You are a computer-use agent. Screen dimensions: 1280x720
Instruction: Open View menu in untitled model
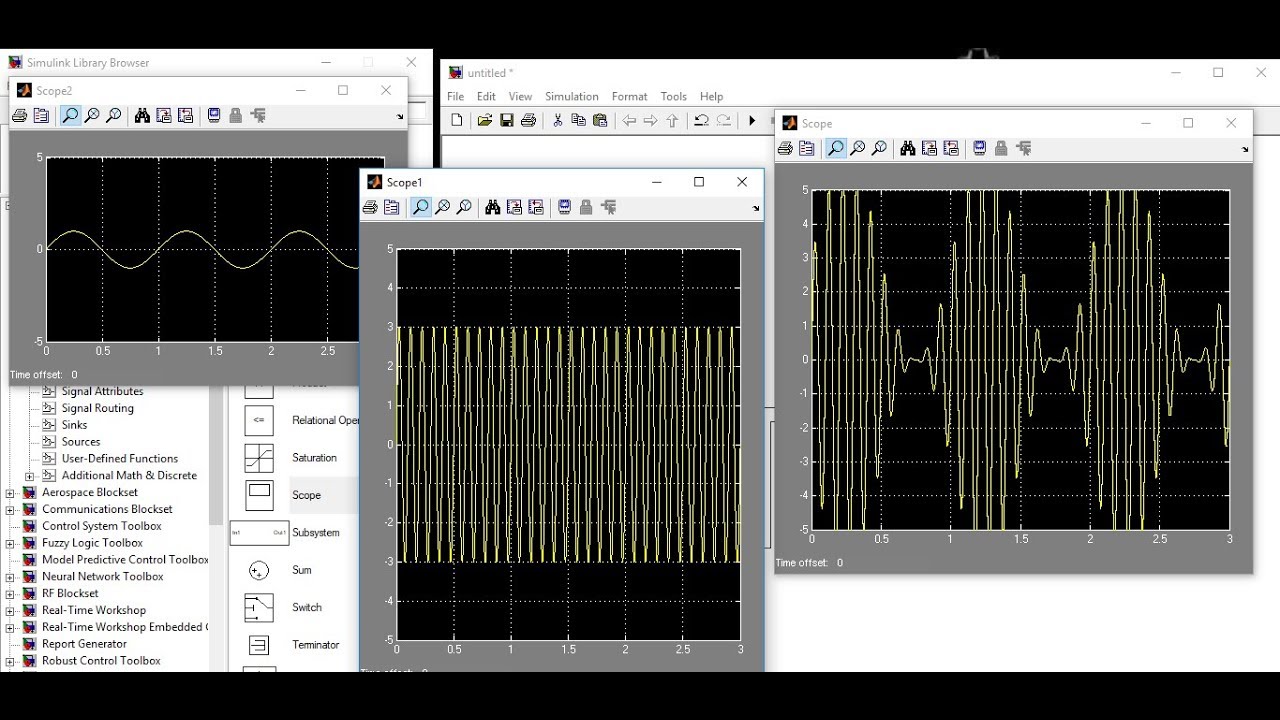tap(520, 97)
